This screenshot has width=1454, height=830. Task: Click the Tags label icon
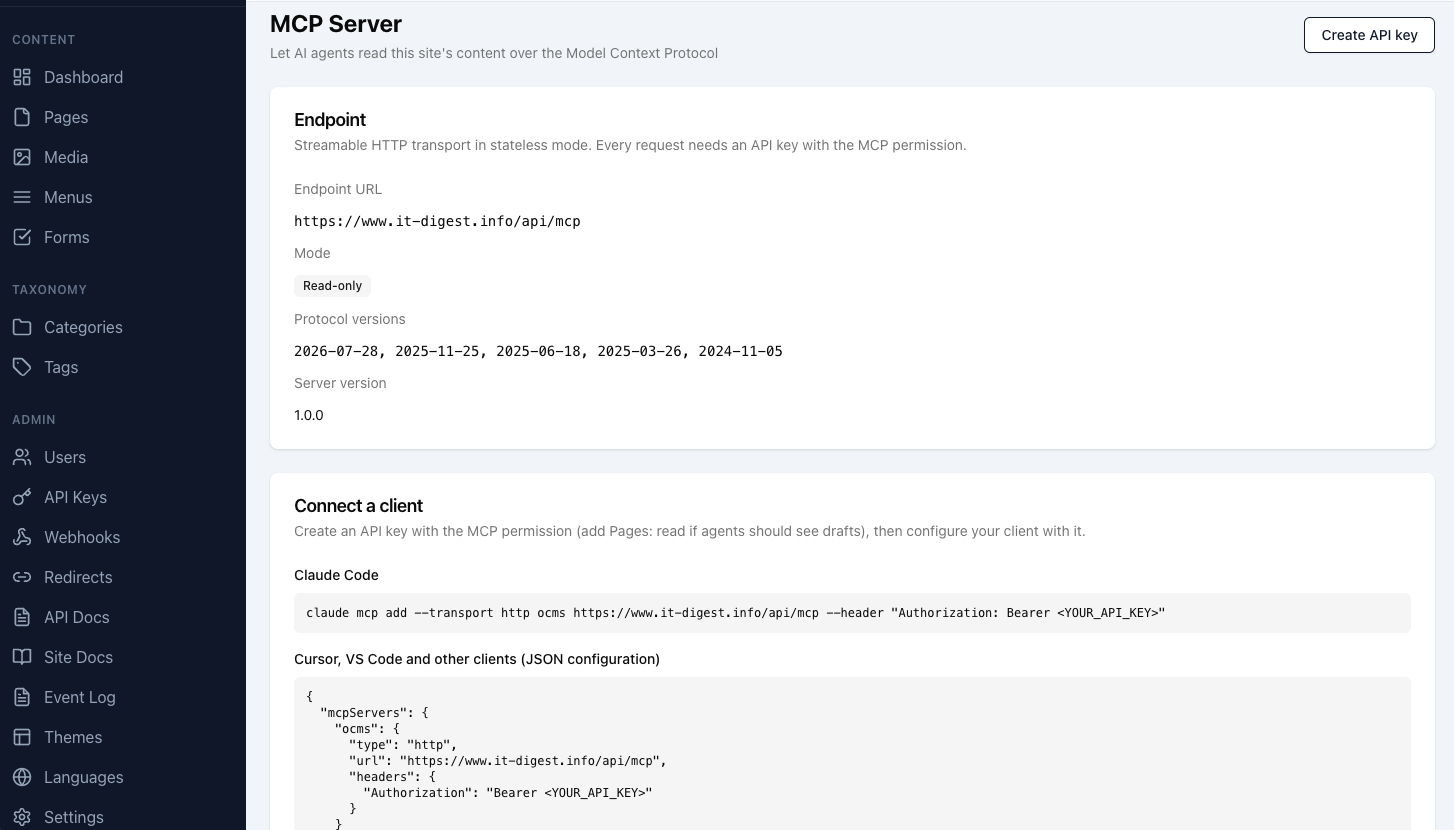[x=22, y=367]
